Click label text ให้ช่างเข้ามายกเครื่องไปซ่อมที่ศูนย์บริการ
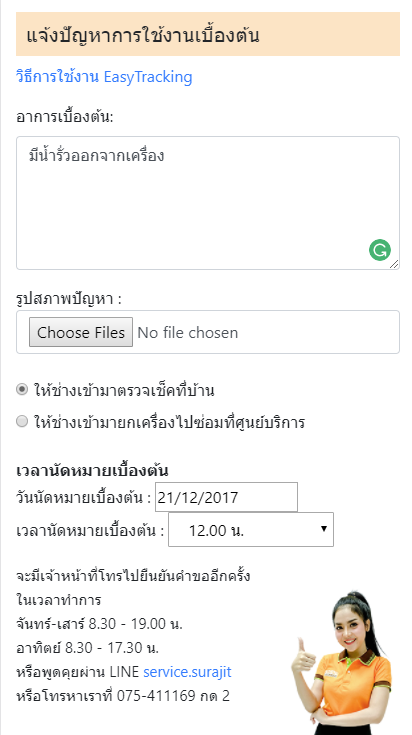The width and height of the screenshot is (412, 735). click(x=169, y=422)
